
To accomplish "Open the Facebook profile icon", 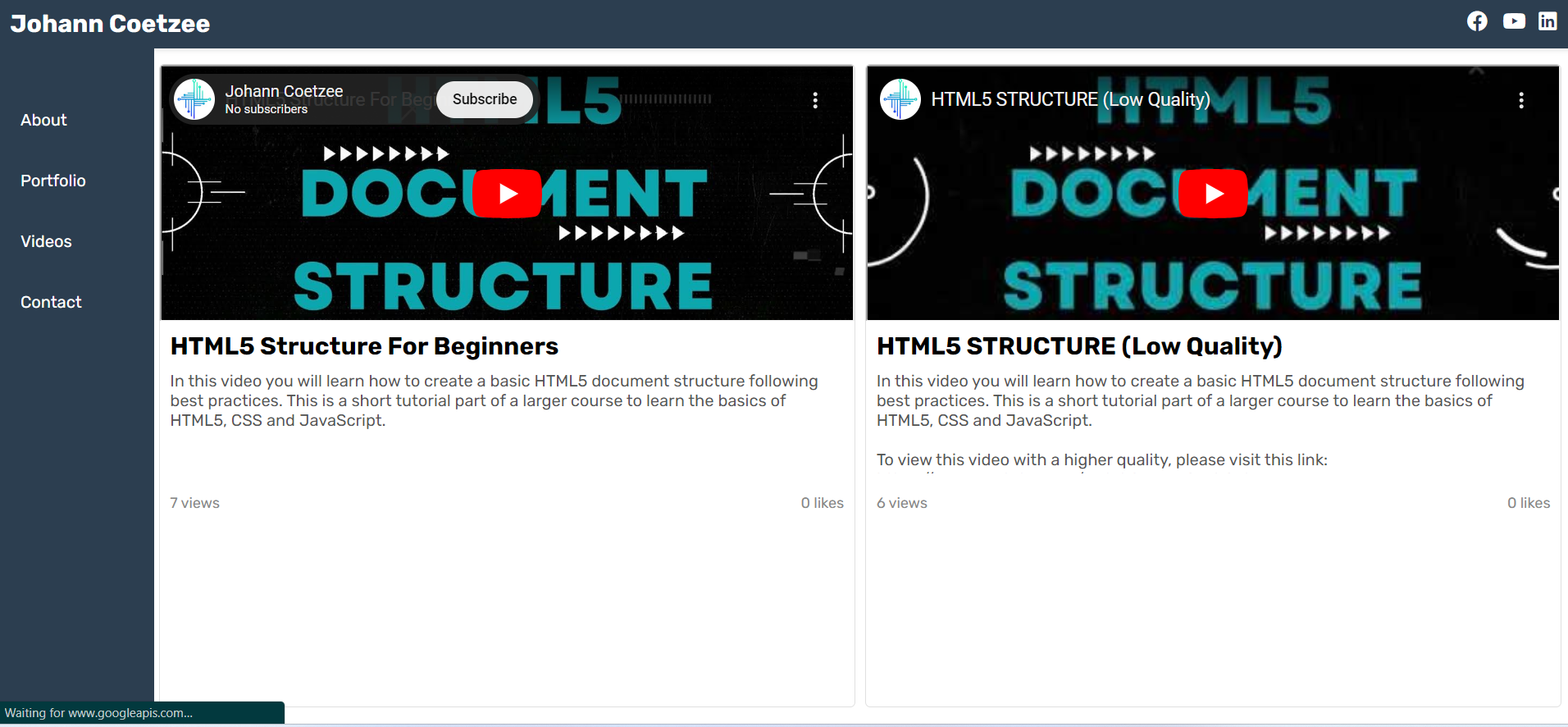I will (1477, 21).
